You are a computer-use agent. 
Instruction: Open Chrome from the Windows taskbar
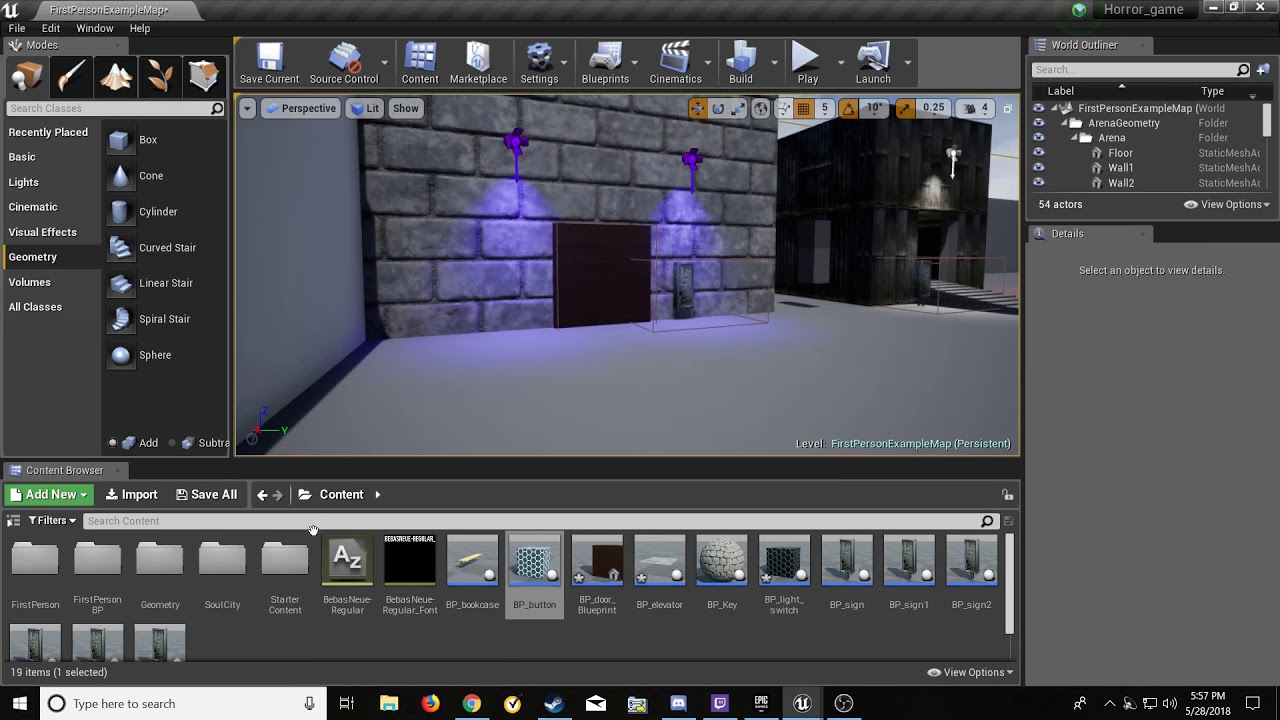pyautogui.click(x=471, y=703)
